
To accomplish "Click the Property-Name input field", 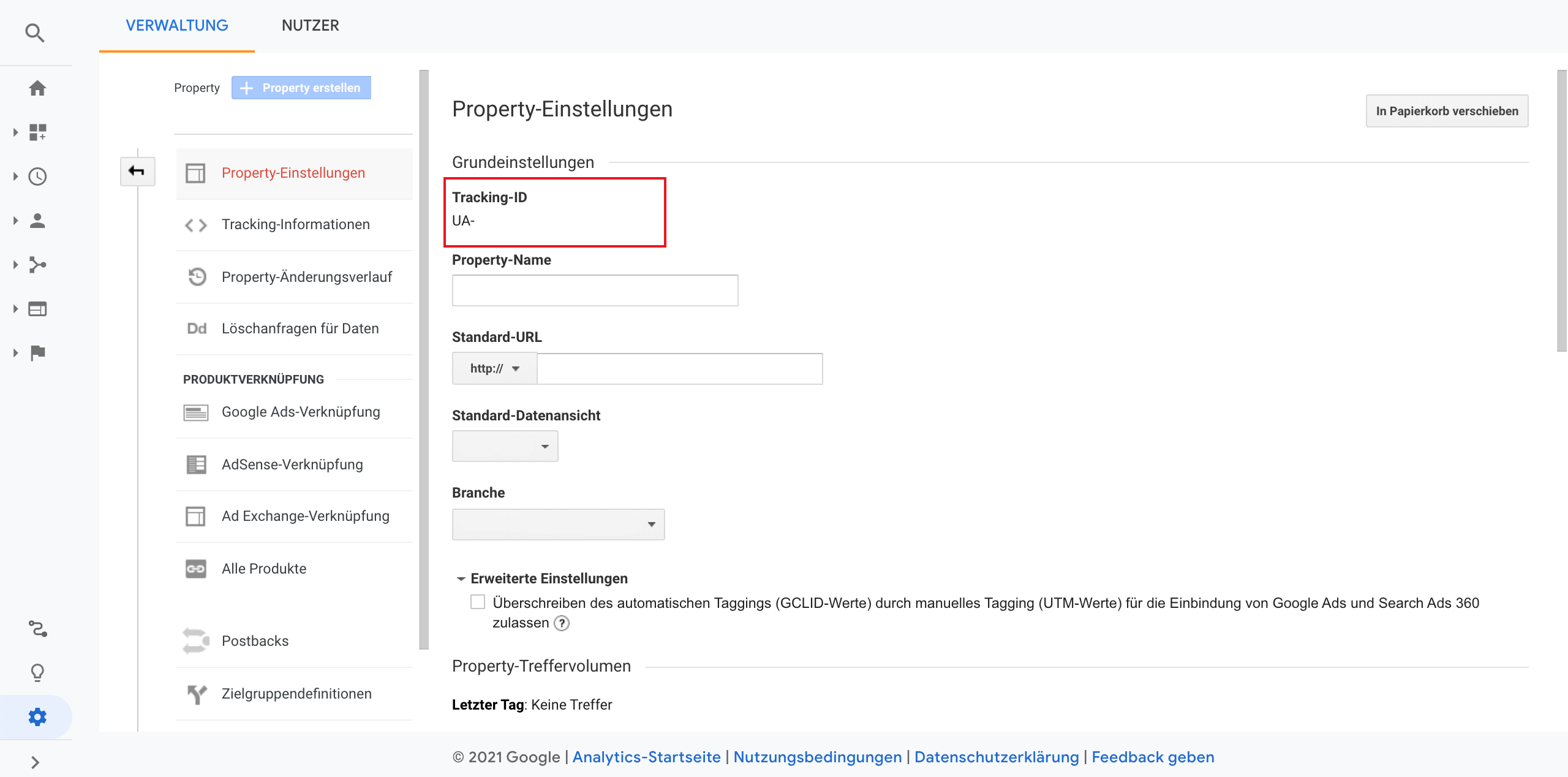I will click(595, 290).
